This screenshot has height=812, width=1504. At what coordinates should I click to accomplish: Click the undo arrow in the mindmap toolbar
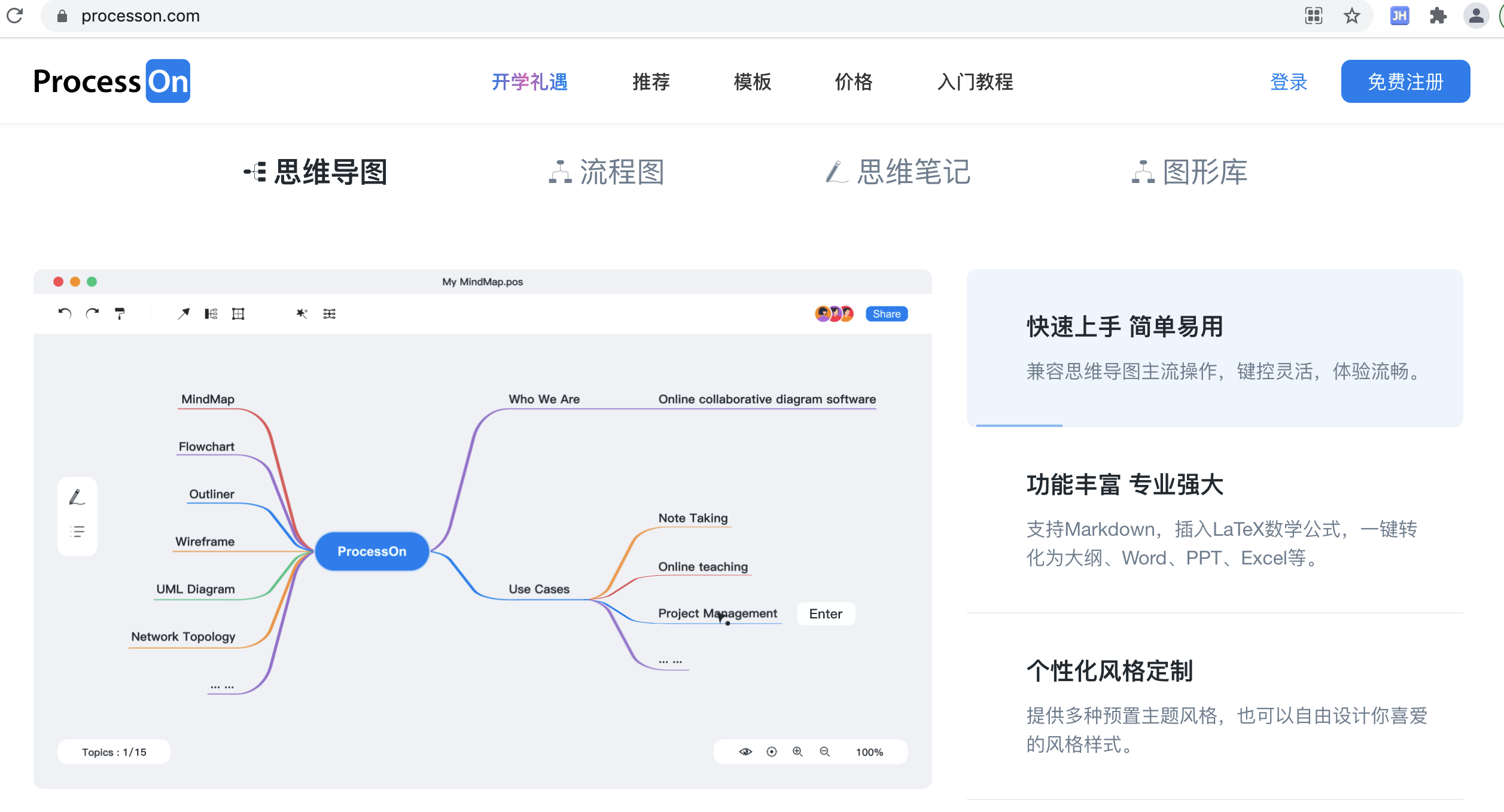click(x=65, y=313)
